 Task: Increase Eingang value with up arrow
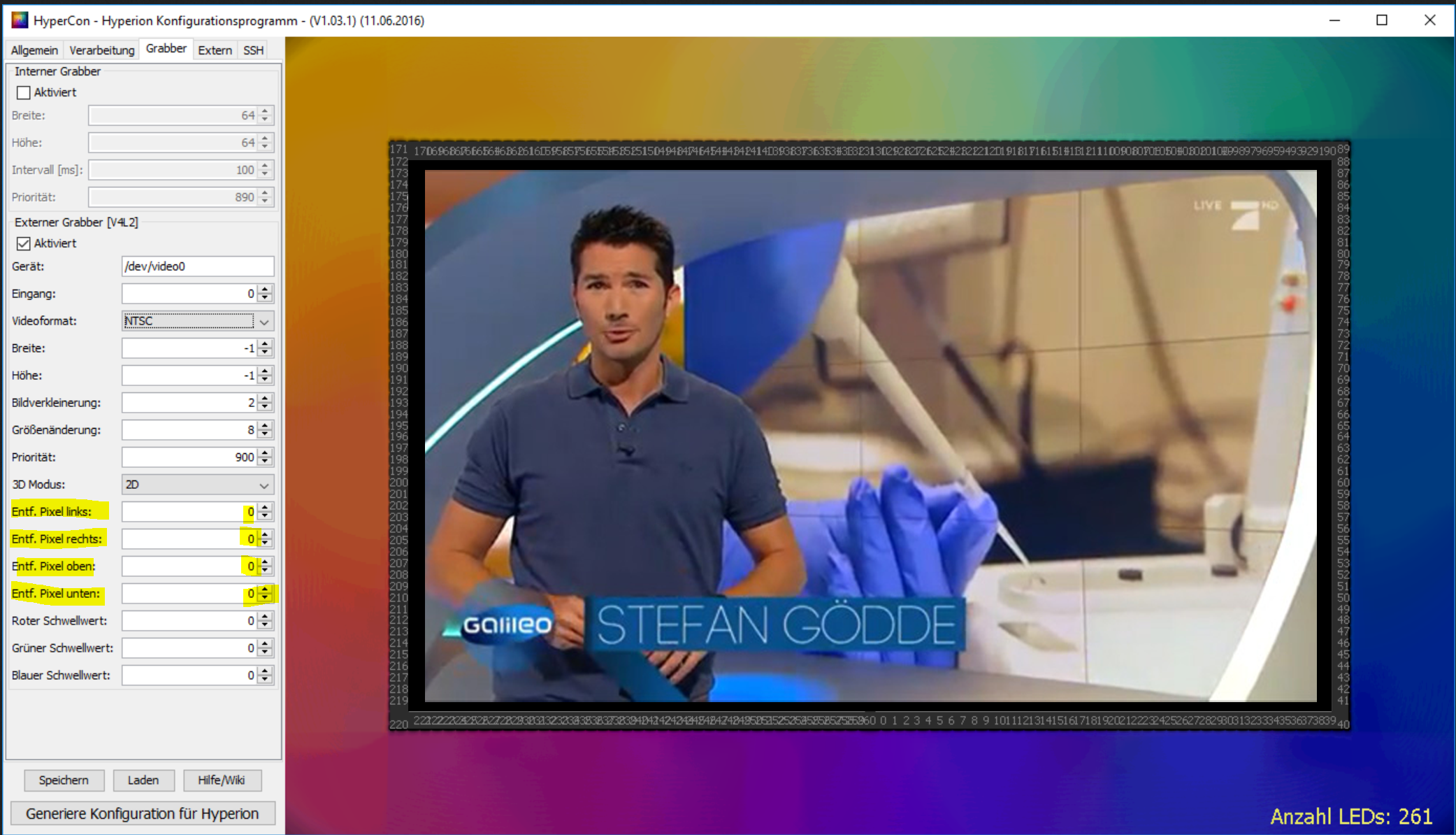pyautogui.click(x=265, y=290)
